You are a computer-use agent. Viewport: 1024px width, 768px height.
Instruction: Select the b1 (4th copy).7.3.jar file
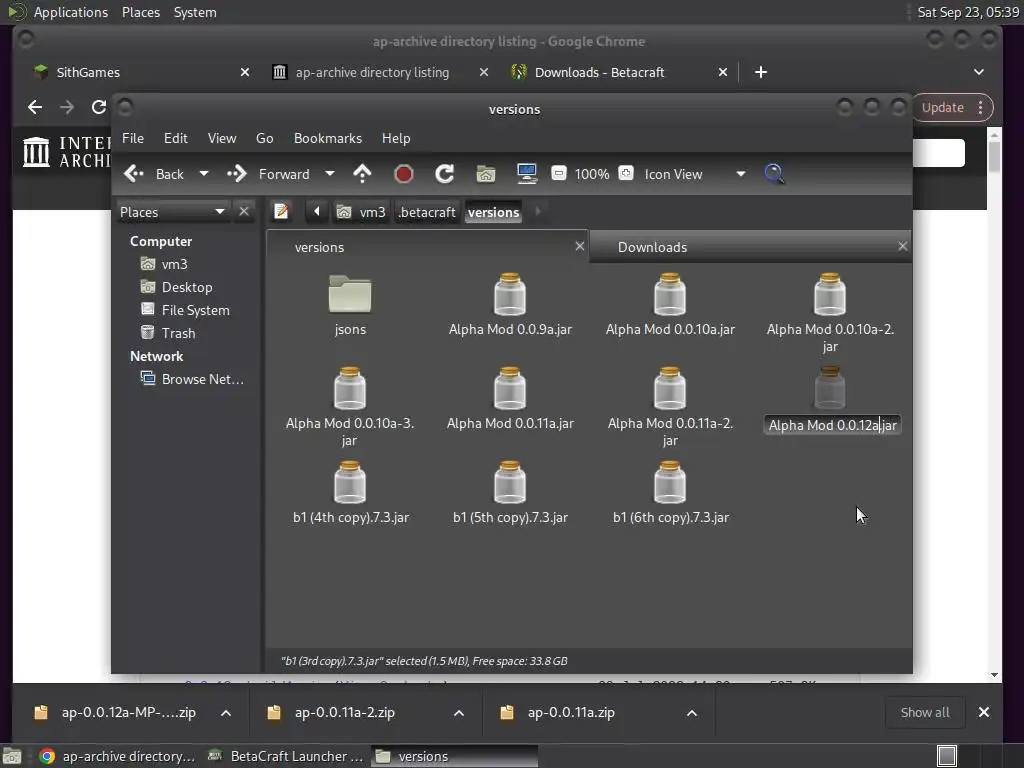point(350,494)
